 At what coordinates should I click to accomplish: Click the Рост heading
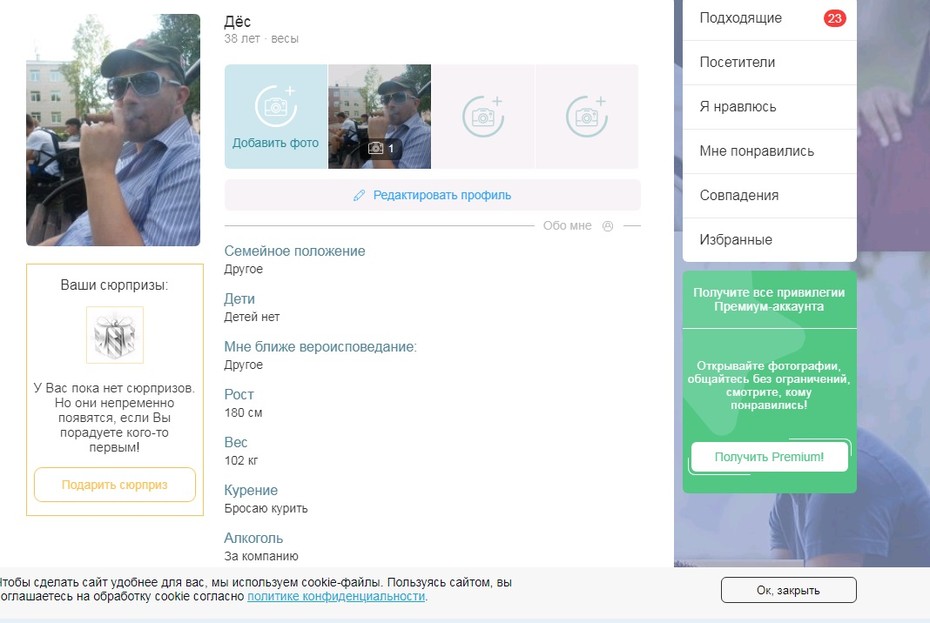(x=239, y=395)
